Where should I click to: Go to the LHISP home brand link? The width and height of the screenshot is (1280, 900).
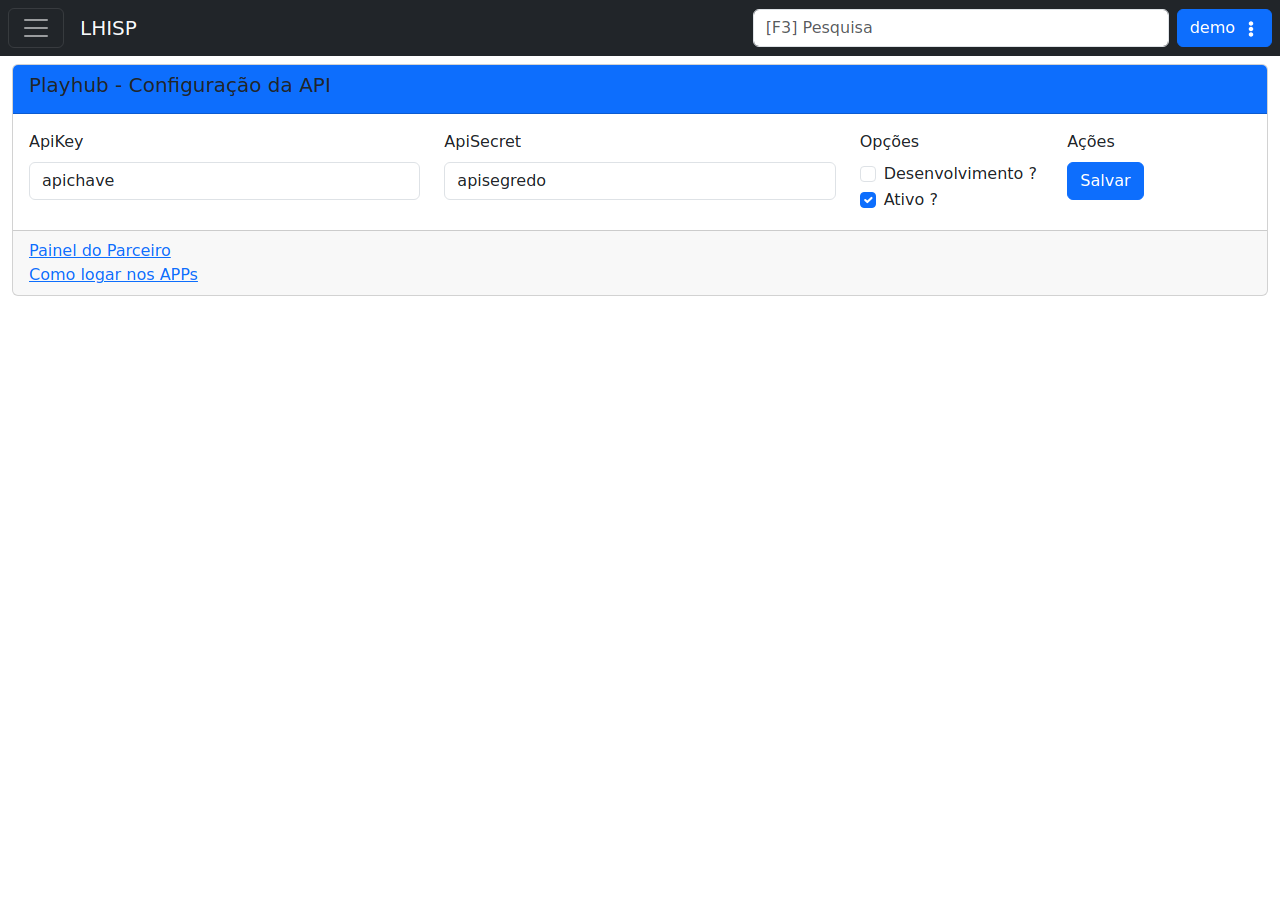[108, 28]
